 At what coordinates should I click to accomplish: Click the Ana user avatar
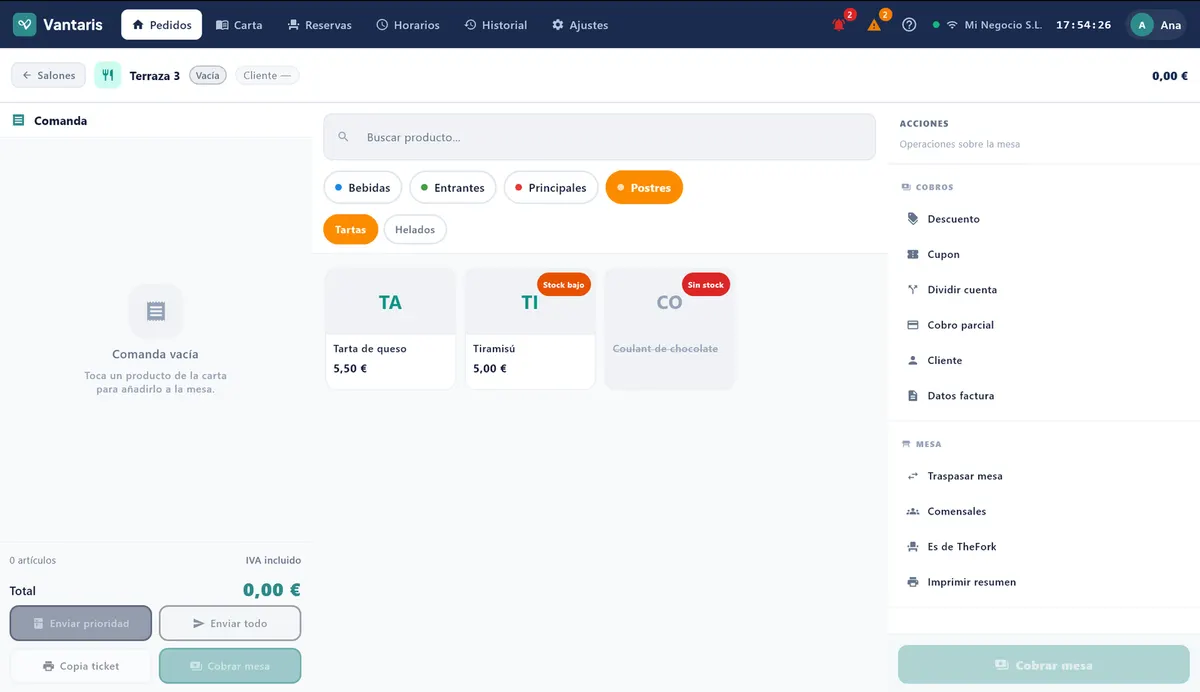pyautogui.click(x=1141, y=25)
